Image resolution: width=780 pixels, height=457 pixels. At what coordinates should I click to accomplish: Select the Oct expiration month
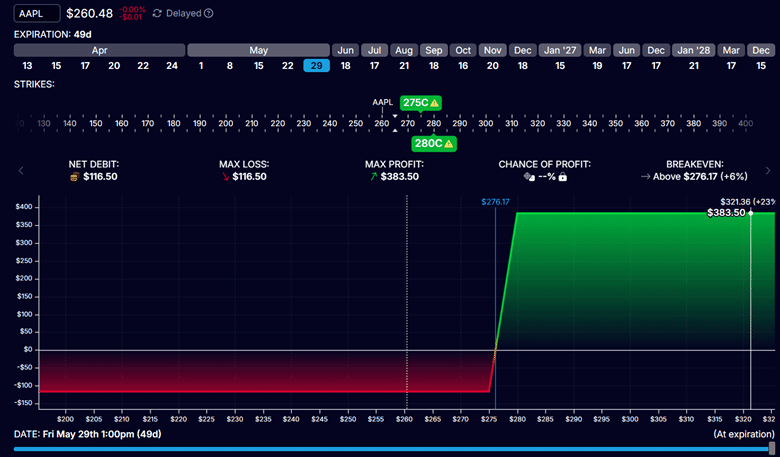click(463, 50)
